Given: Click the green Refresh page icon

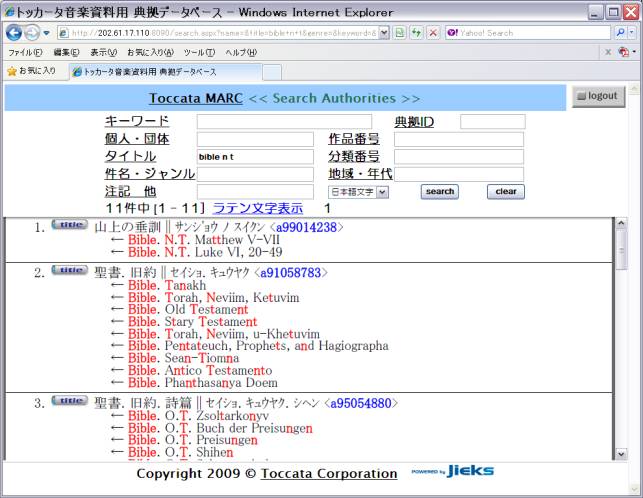Looking at the screenshot, I should click(x=417, y=33).
